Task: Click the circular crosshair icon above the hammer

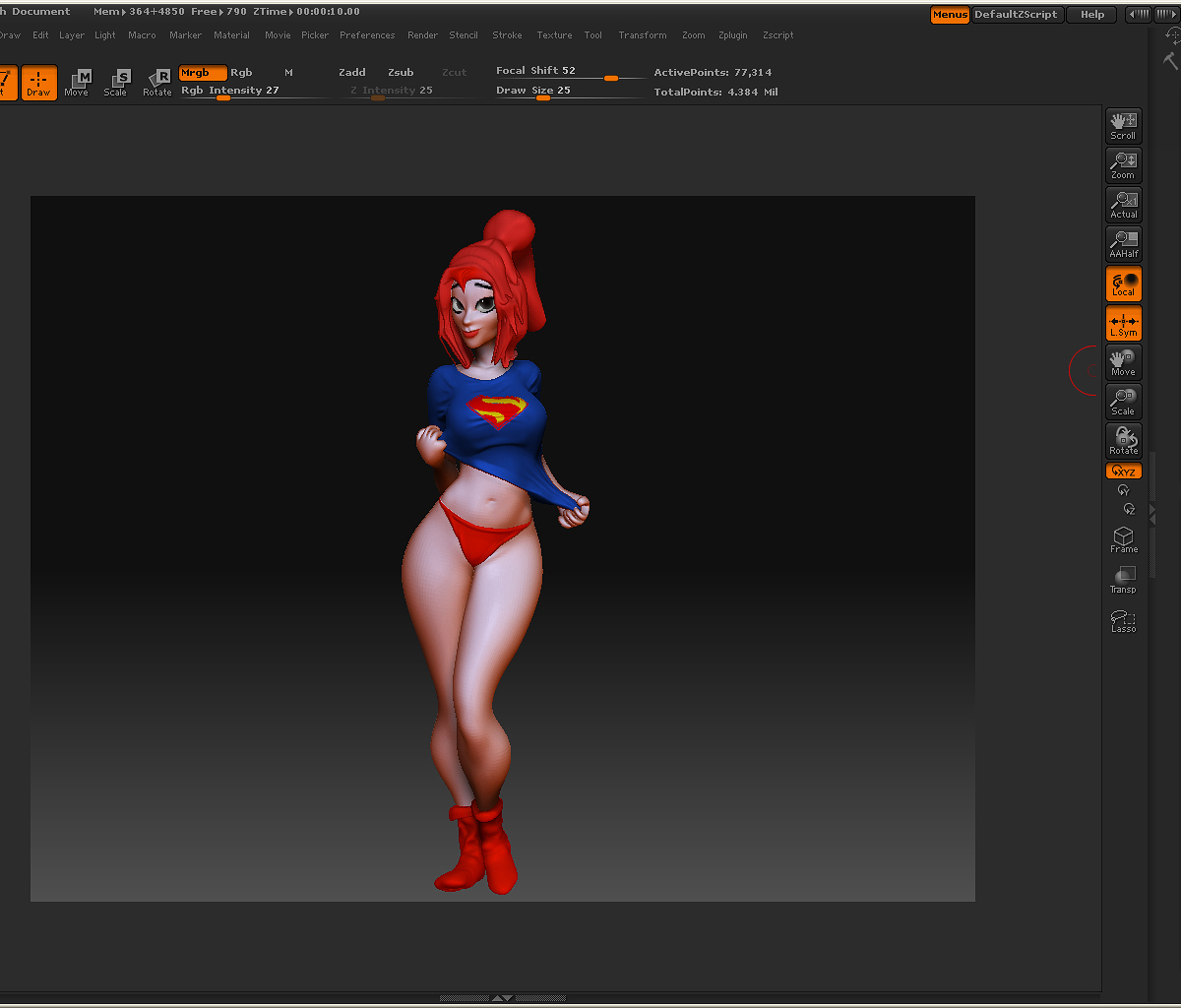Action: [1173, 34]
